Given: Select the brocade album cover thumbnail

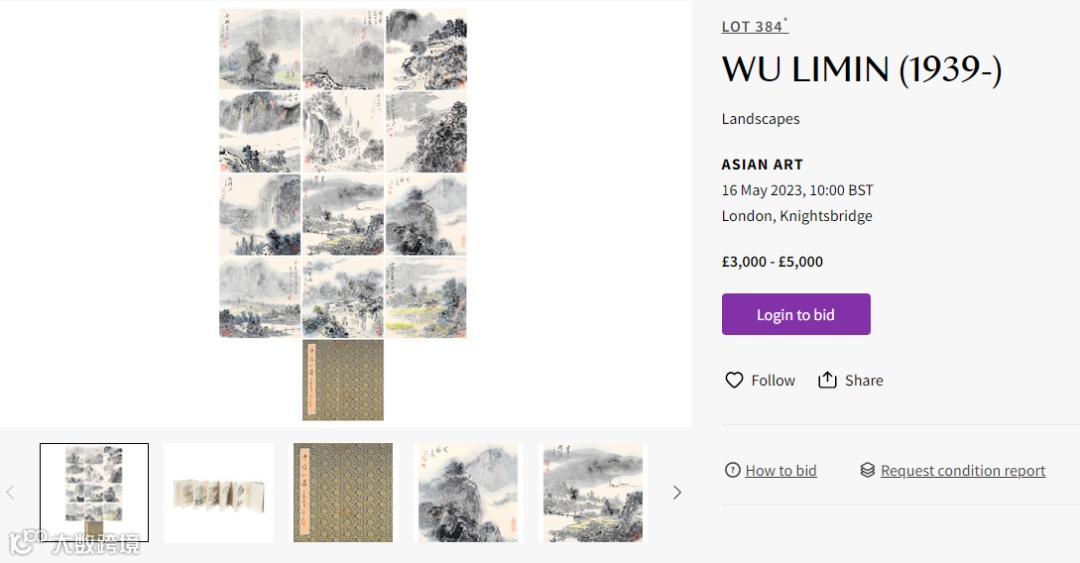Looking at the screenshot, I should click(x=343, y=492).
